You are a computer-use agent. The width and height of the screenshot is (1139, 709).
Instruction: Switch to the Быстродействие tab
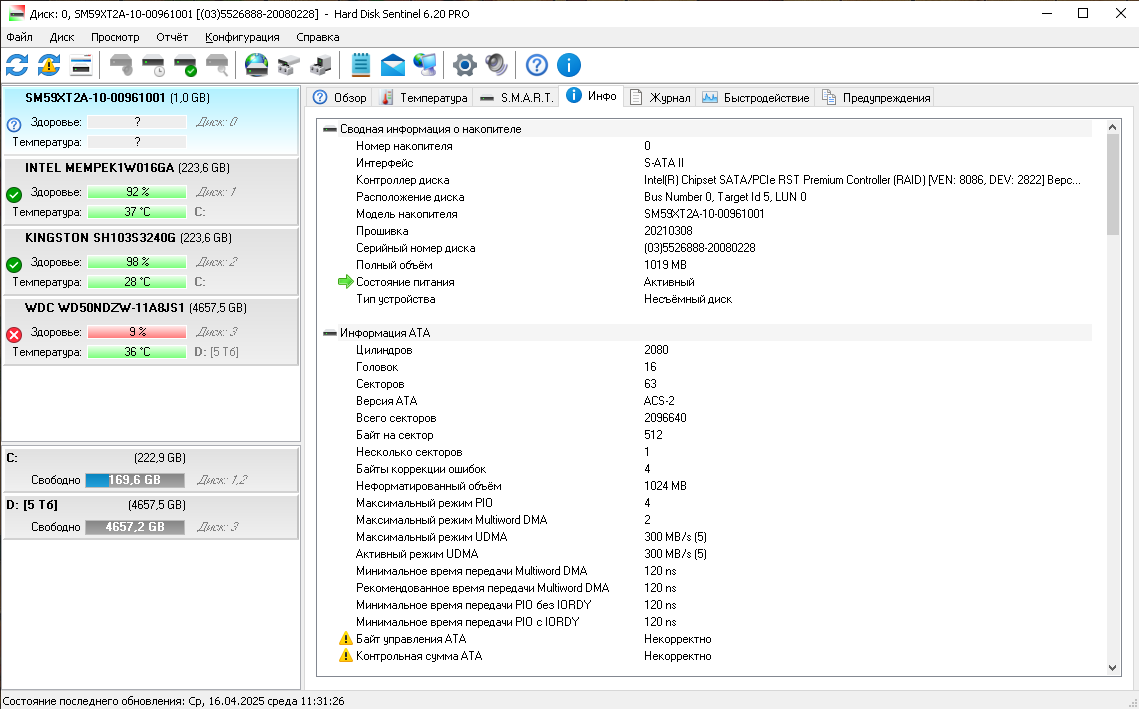tap(755, 97)
